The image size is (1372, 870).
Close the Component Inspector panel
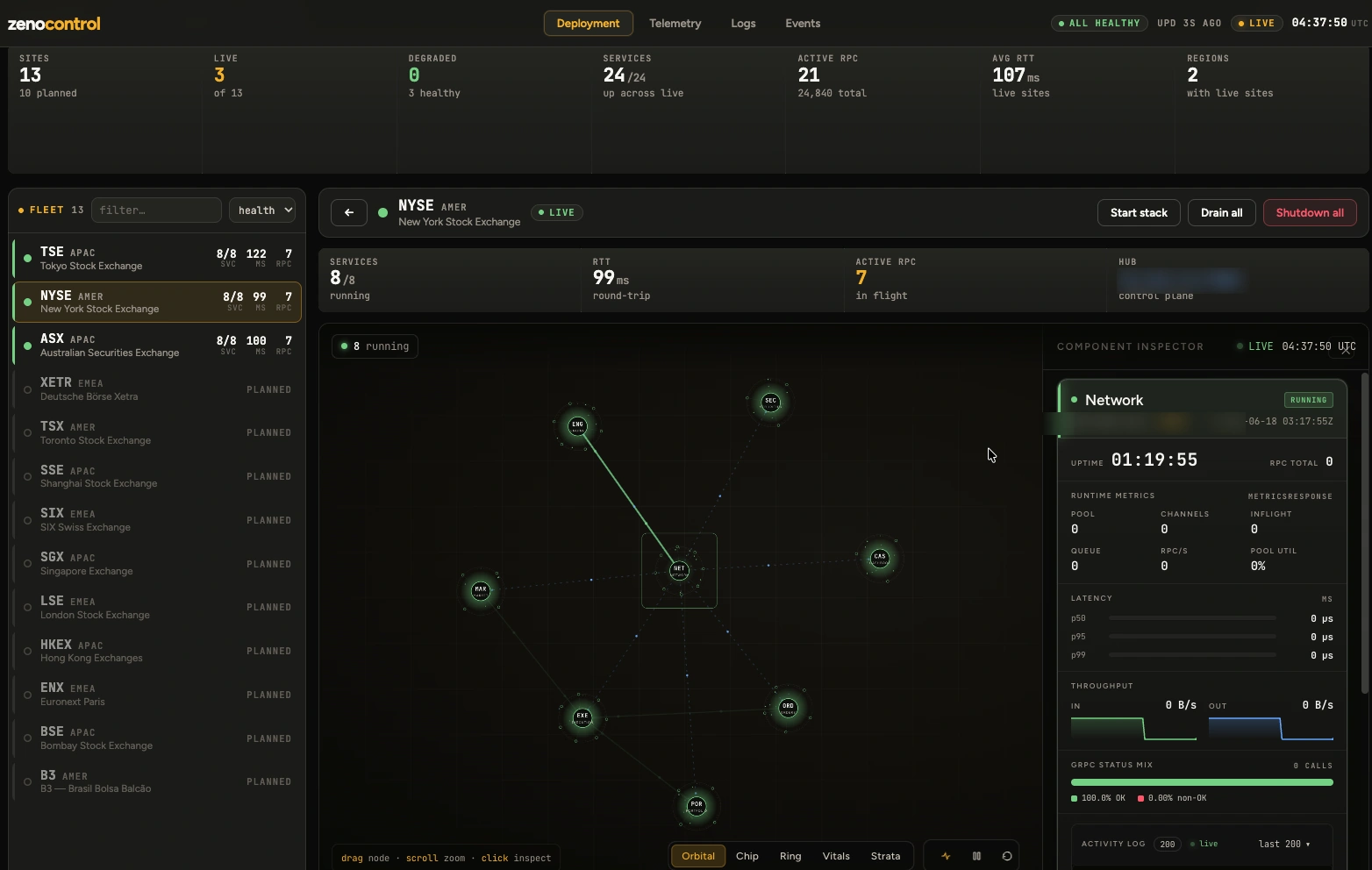[1346, 351]
